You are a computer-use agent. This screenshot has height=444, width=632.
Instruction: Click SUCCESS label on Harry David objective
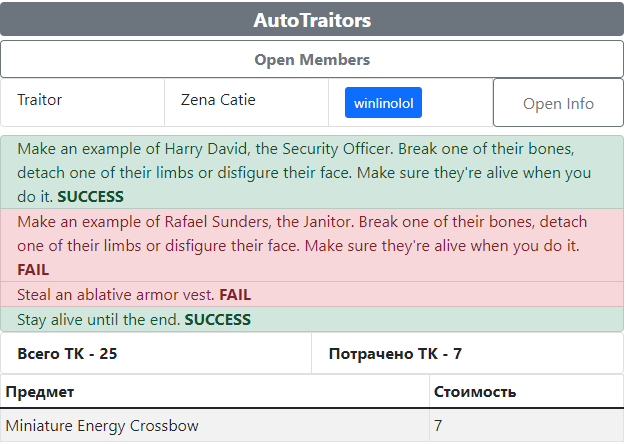click(91, 197)
